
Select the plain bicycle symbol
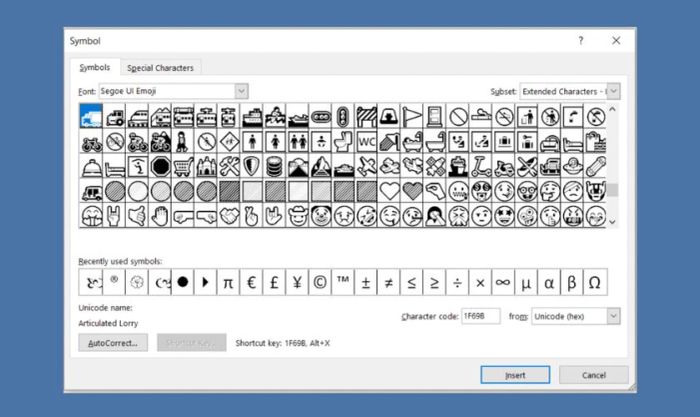[91, 141]
